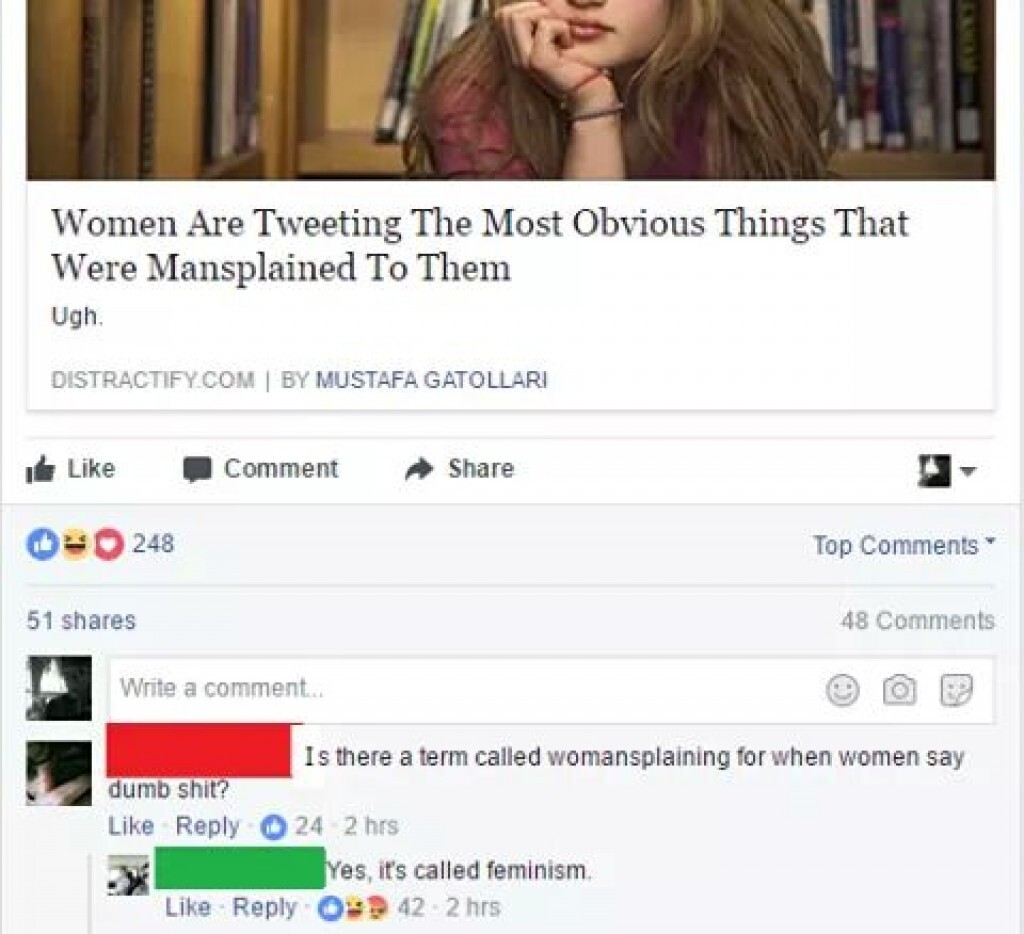Image resolution: width=1024 pixels, height=934 pixels.
Task: Click the sticker icon in the comment box
Action: 956,690
